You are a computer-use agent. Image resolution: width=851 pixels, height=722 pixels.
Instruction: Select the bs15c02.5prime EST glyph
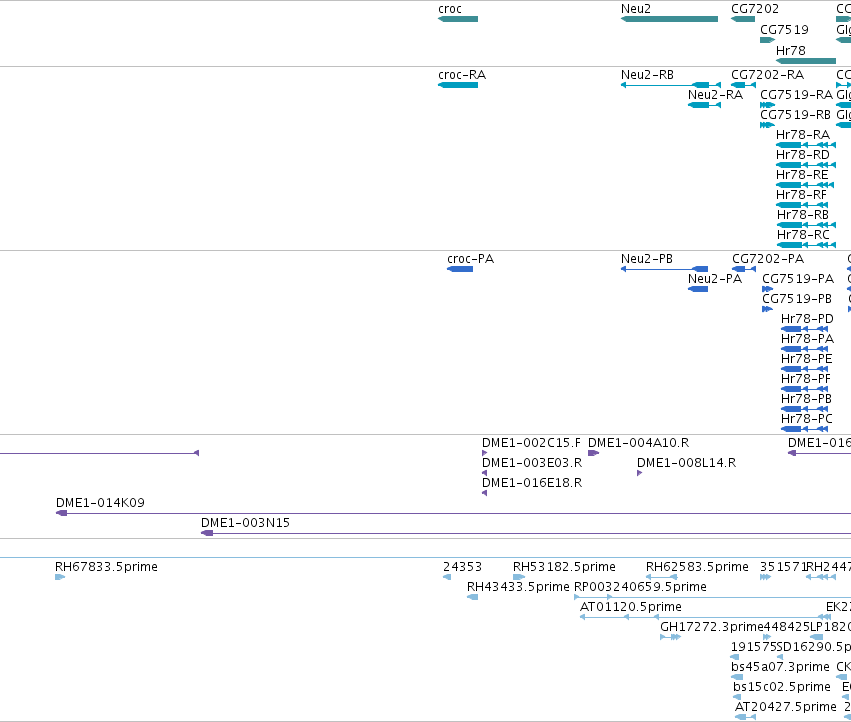[737, 697]
